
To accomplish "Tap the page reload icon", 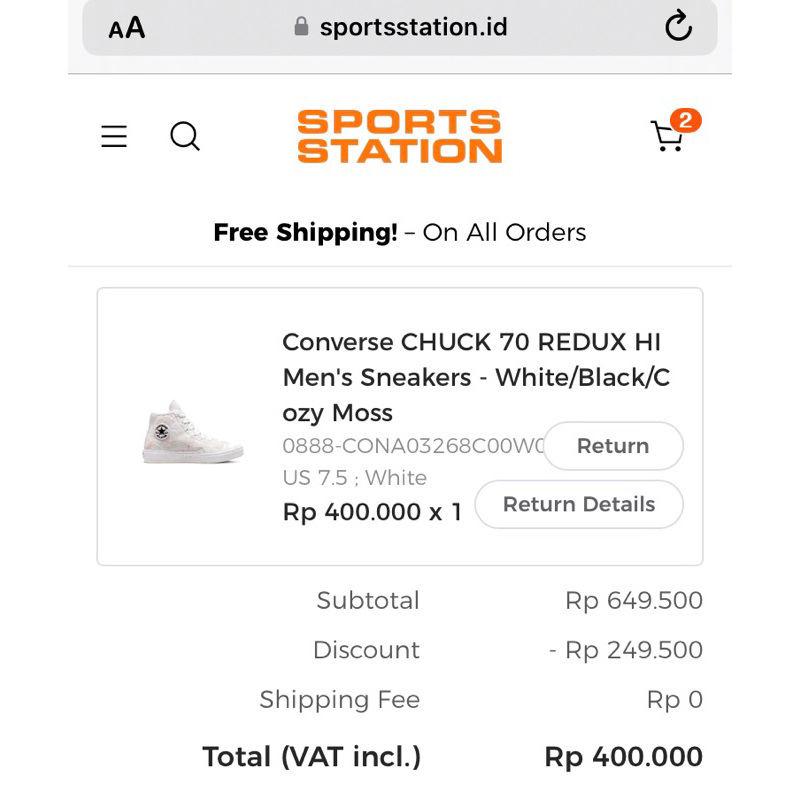I will (x=680, y=27).
